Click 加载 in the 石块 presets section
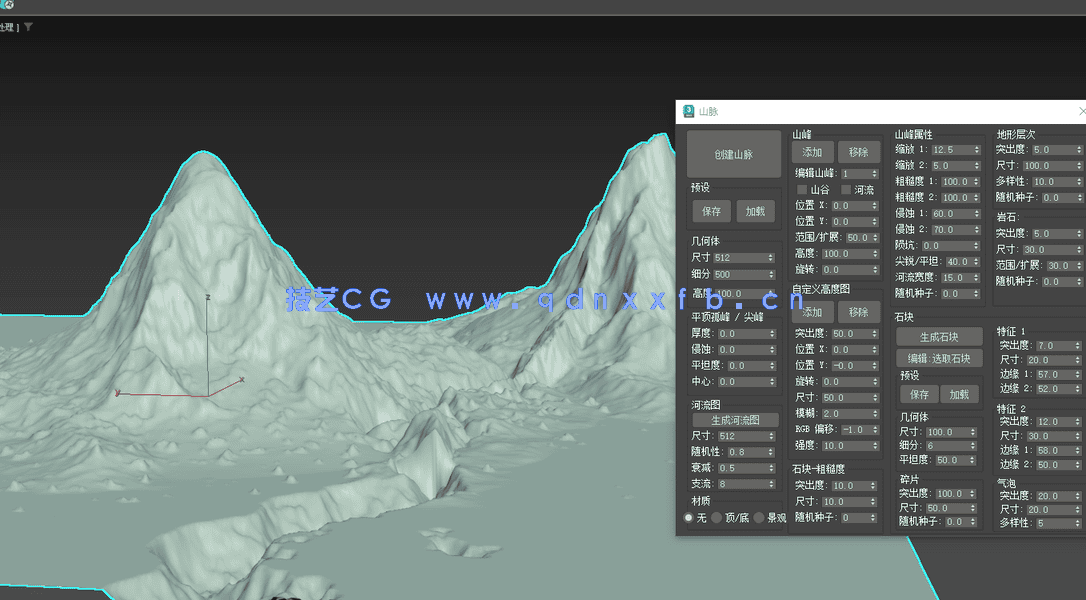This screenshot has width=1086, height=600. (x=960, y=394)
